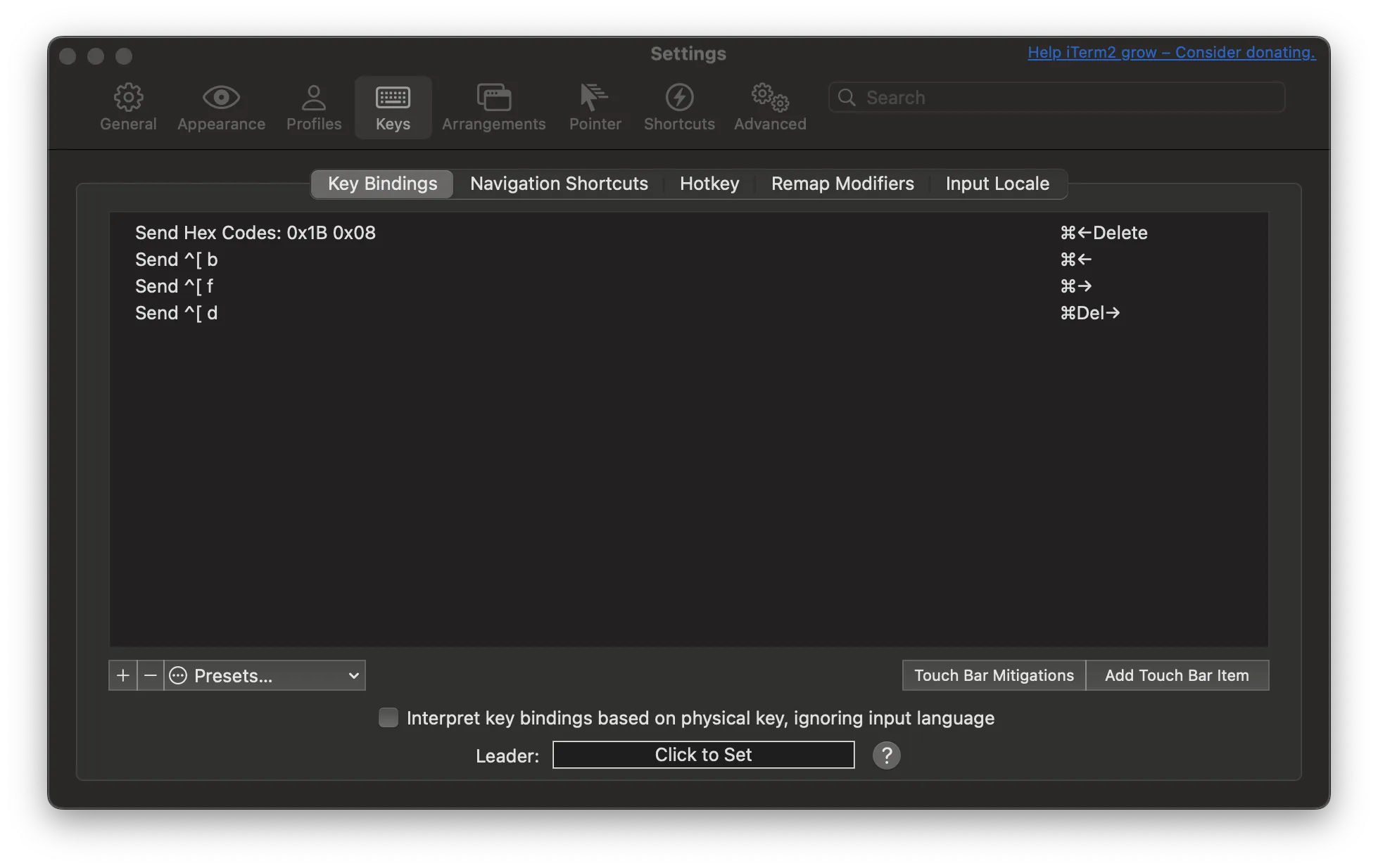Click the ⌘→ shortcut cell
Screen dimensions: 1378x868
pyautogui.click(x=1075, y=286)
